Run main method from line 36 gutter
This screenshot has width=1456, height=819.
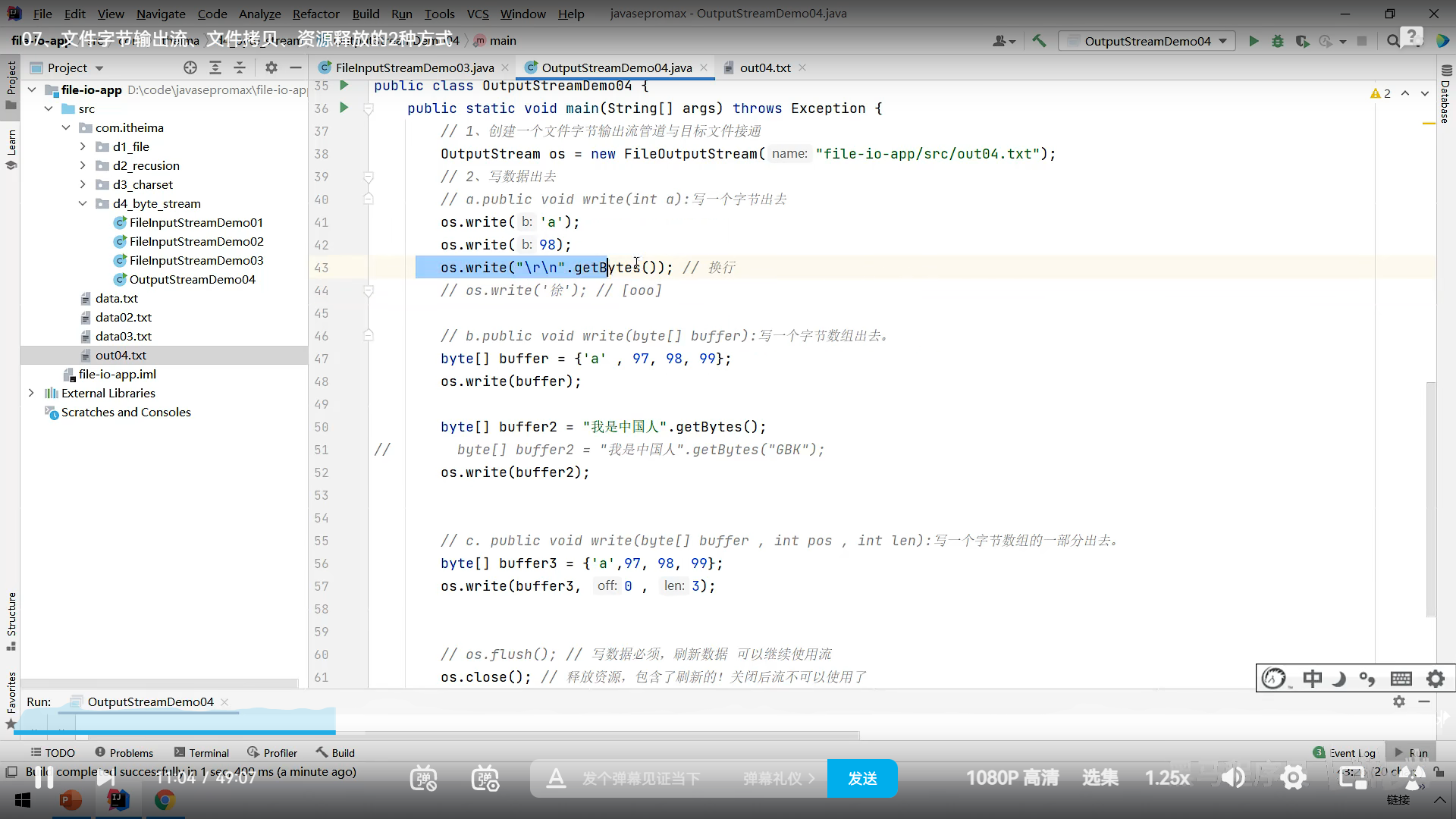344,108
